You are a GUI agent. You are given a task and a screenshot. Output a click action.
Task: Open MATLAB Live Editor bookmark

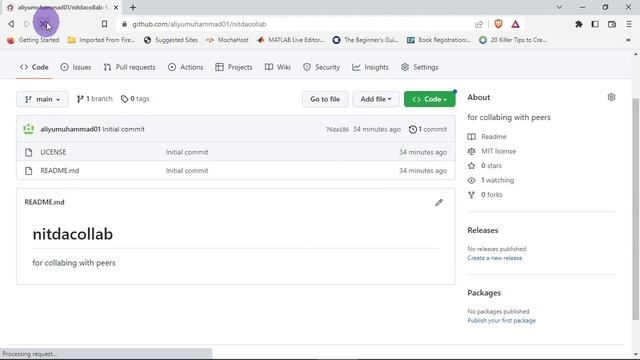click(291, 40)
